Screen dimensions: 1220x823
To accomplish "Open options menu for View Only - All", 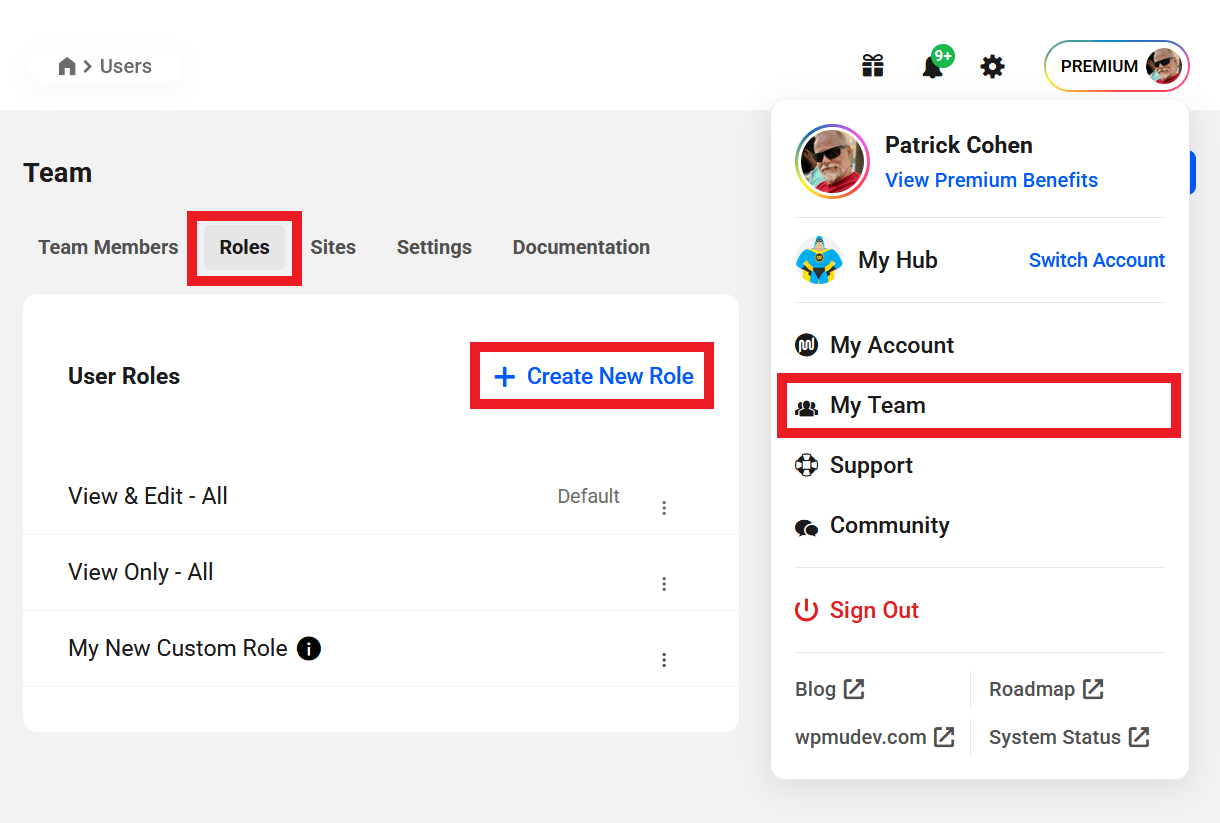I will point(664,584).
